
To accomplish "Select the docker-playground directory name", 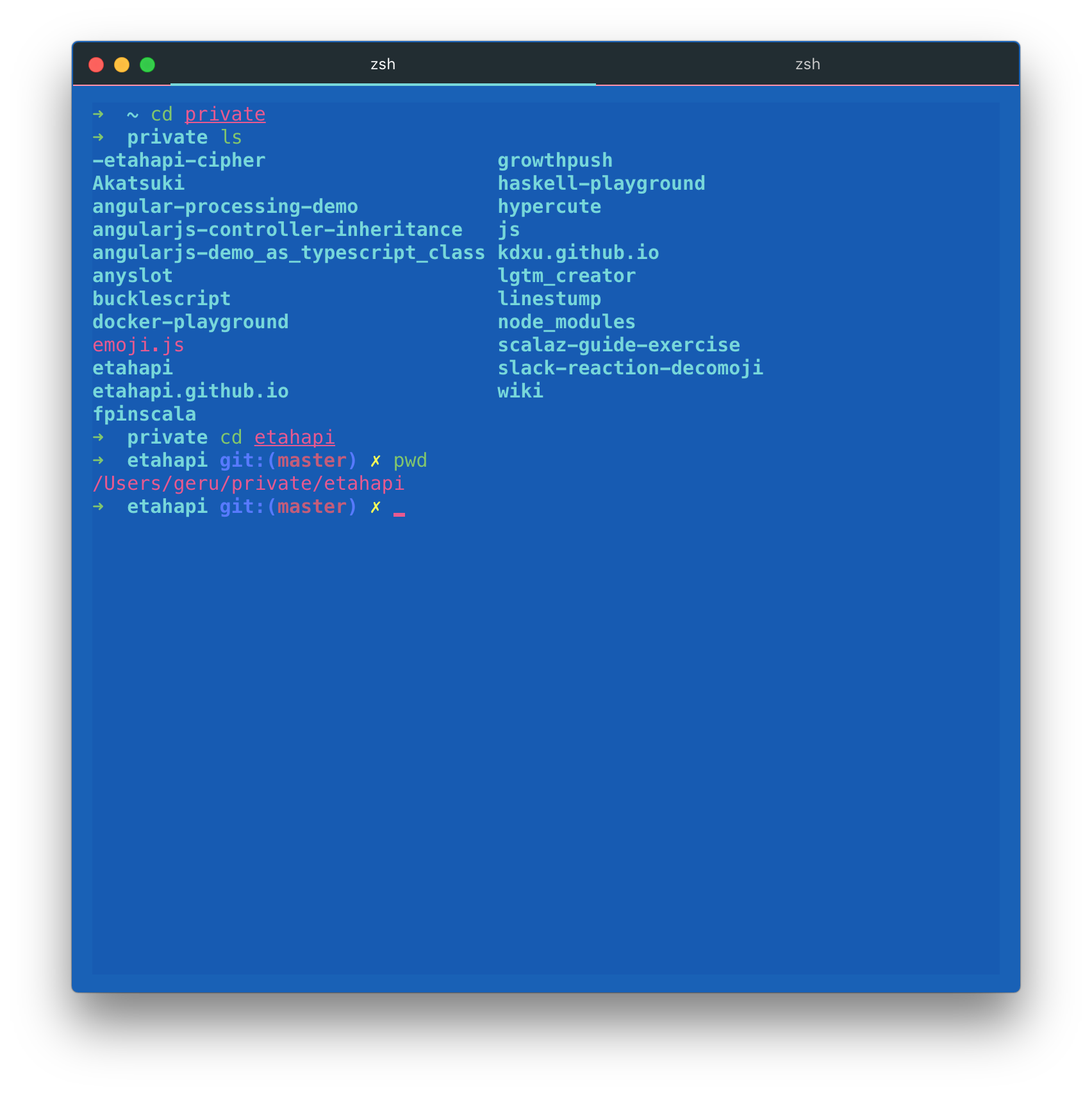I will [x=190, y=321].
